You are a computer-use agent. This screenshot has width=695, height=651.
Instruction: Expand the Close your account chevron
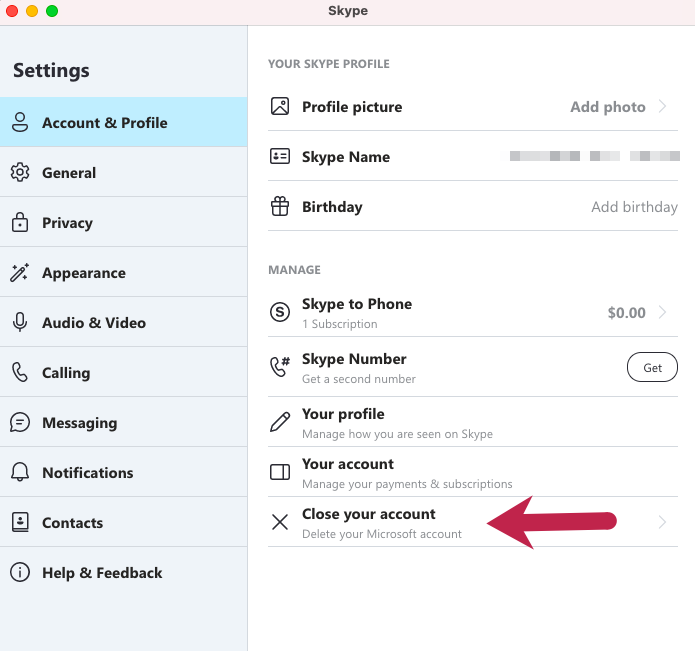[x=663, y=522]
